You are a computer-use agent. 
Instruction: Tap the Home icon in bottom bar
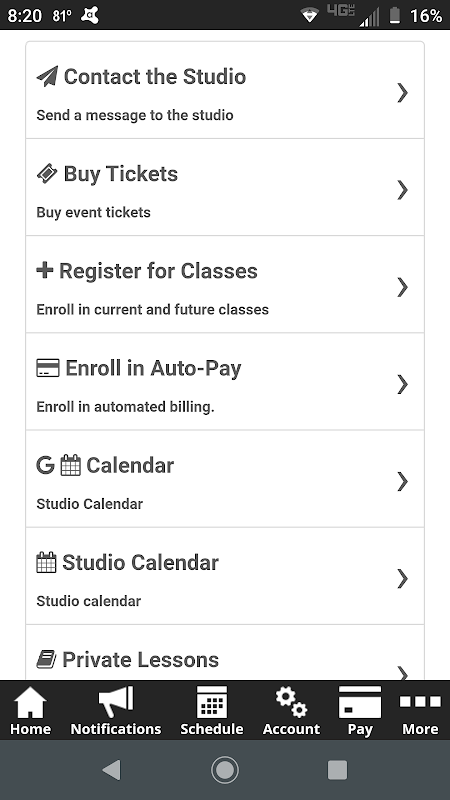pos(30,702)
